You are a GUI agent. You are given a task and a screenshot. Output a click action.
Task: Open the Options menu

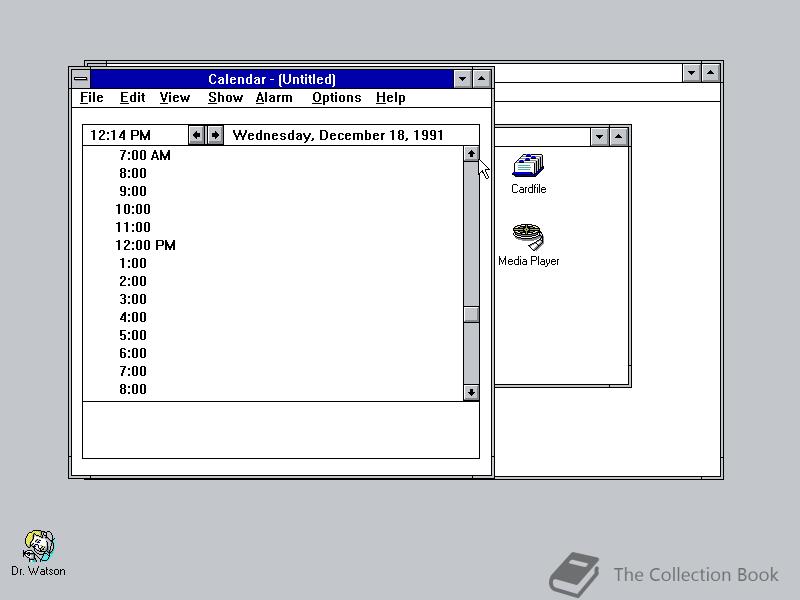pyautogui.click(x=337, y=97)
